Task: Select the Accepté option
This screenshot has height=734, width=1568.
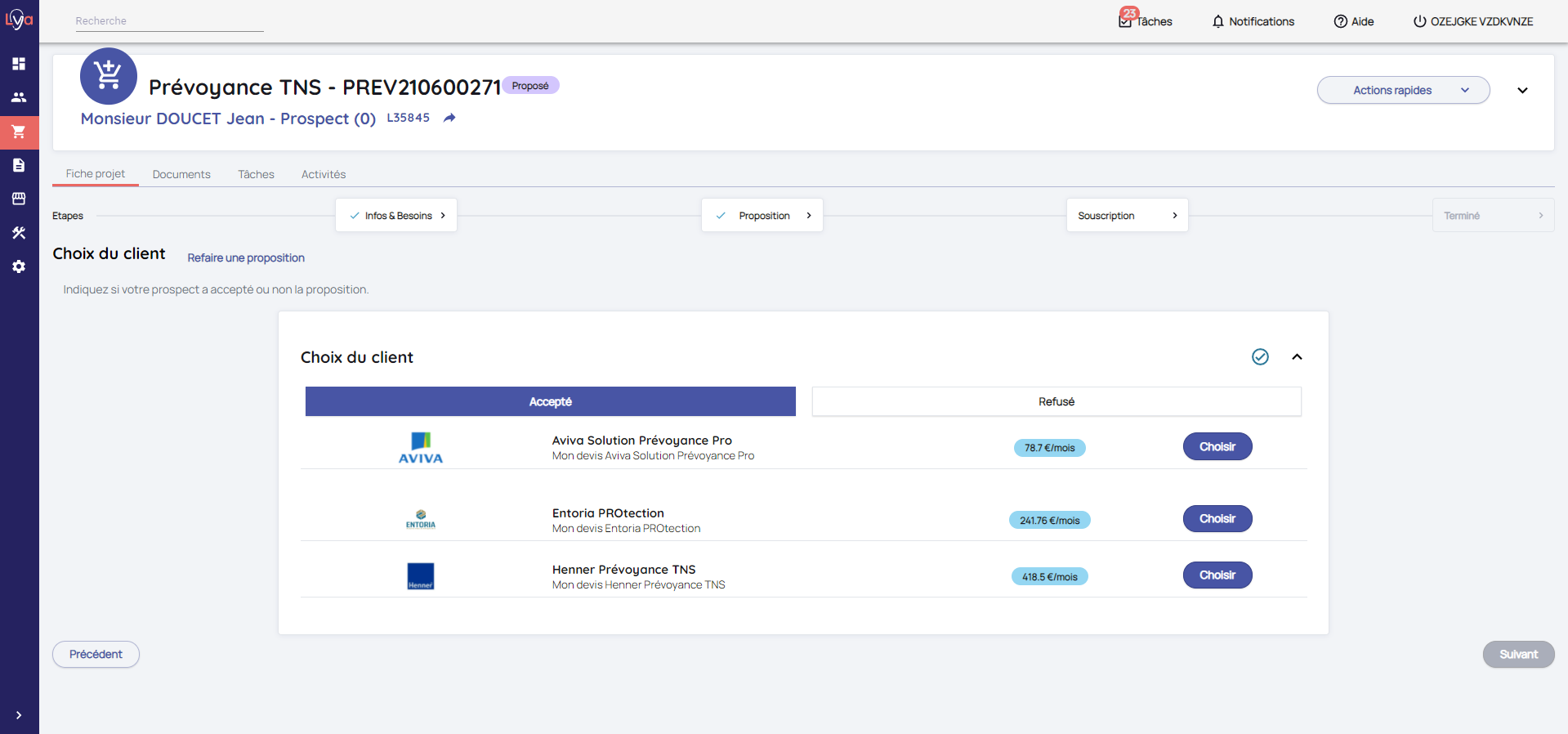Action: (550, 401)
